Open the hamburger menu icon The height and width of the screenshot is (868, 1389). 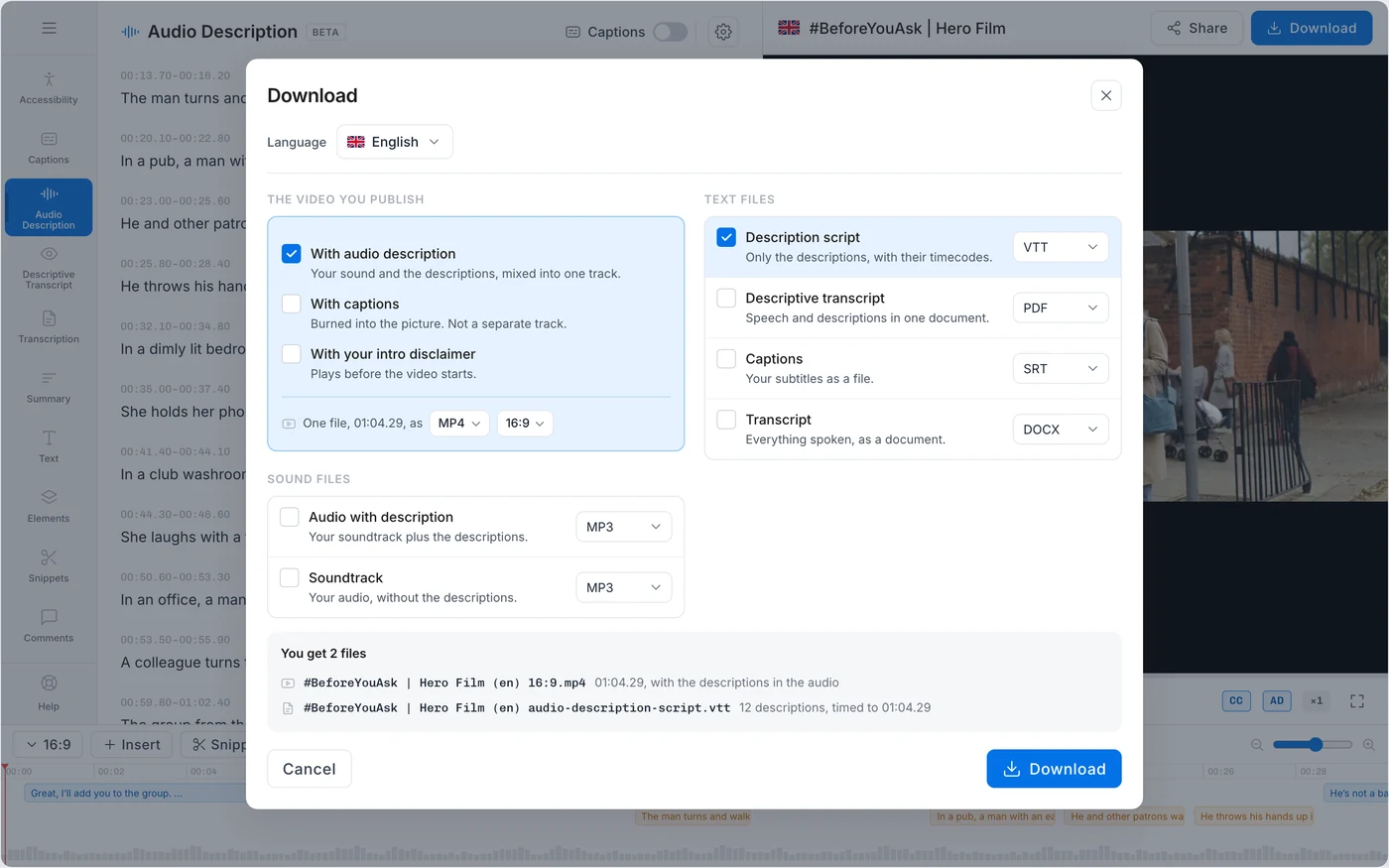pos(49,28)
